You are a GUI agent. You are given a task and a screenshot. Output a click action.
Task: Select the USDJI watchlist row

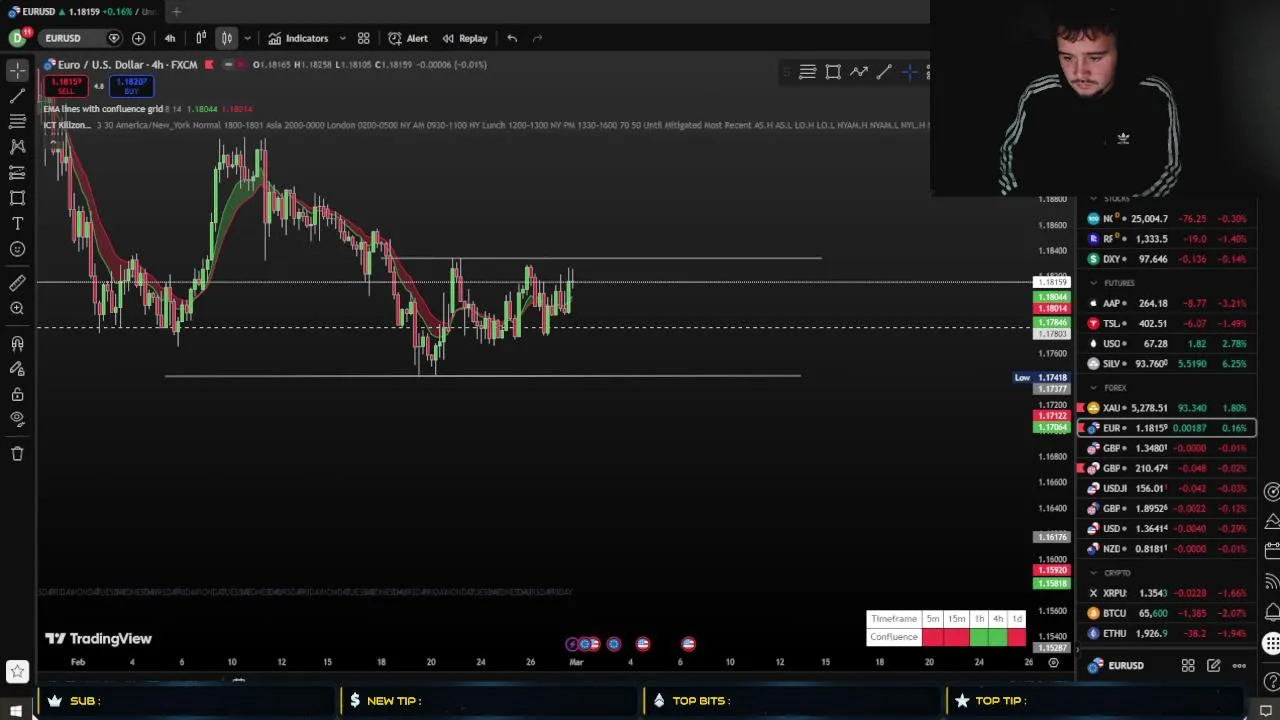pyautogui.click(x=1167, y=488)
